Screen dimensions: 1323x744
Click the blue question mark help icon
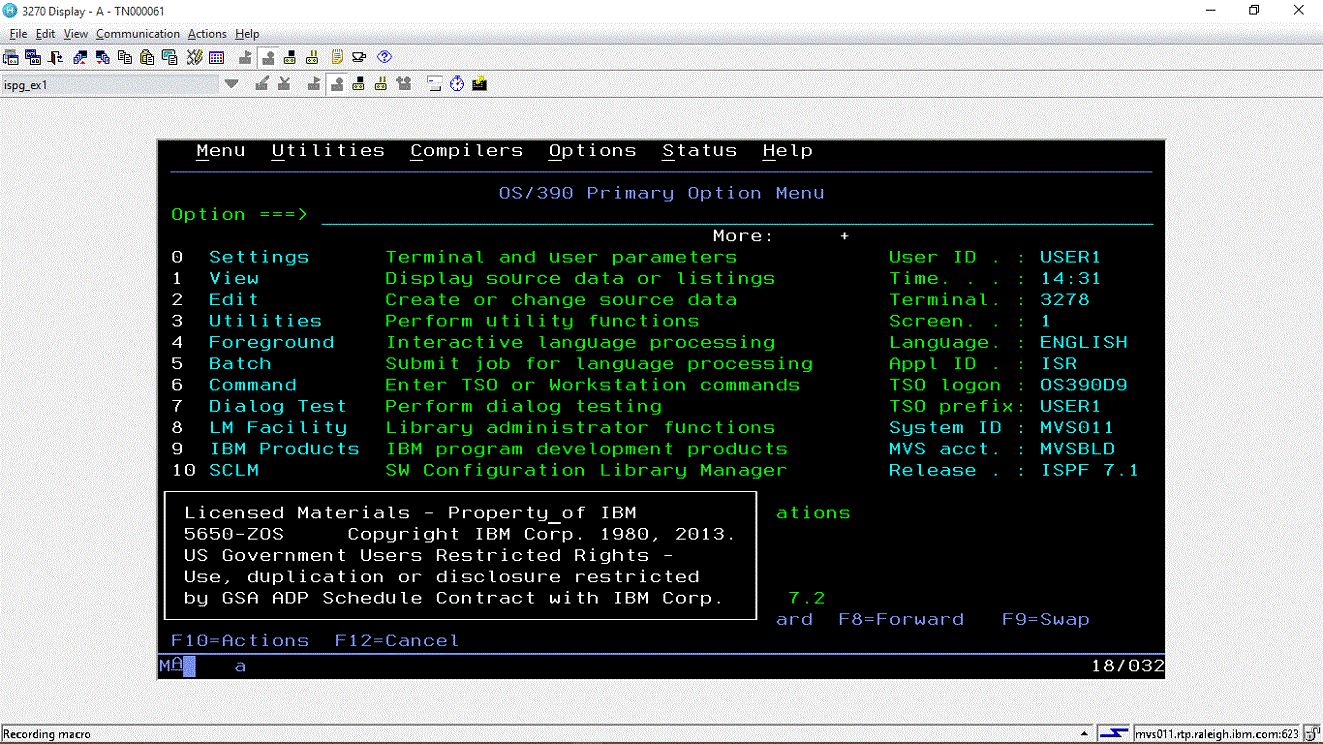coord(384,57)
